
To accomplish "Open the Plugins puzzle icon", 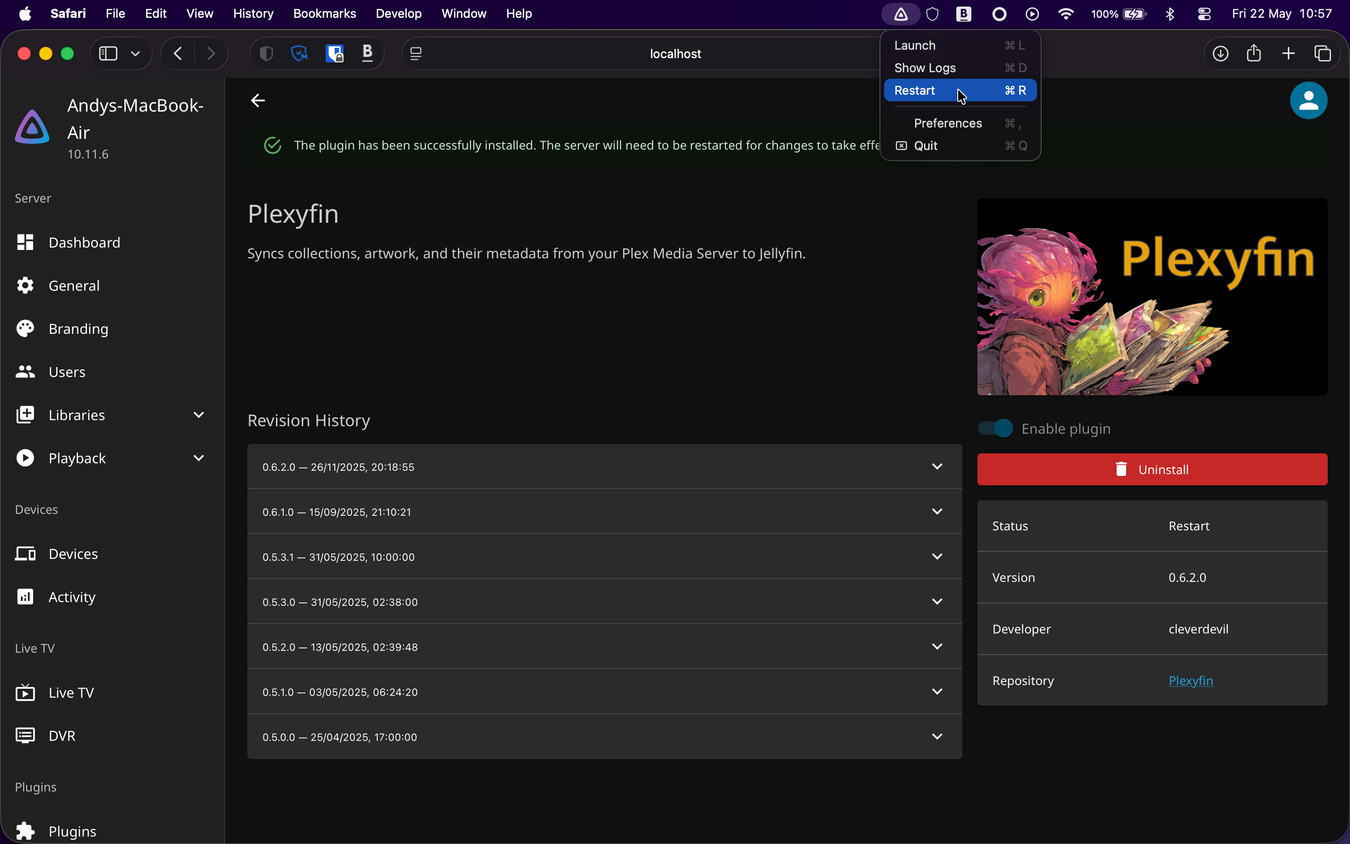I will coord(25,830).
